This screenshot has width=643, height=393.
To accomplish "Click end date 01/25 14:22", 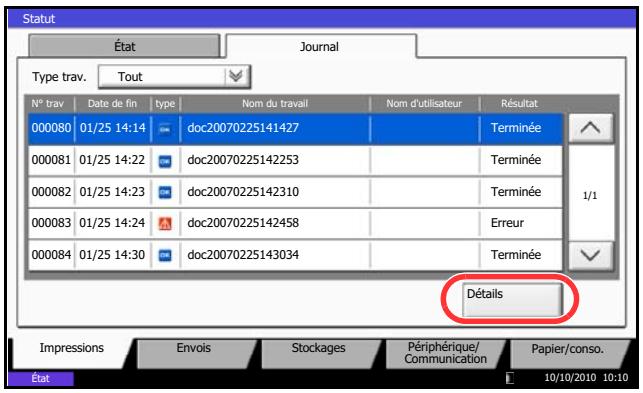I will 112,160.
